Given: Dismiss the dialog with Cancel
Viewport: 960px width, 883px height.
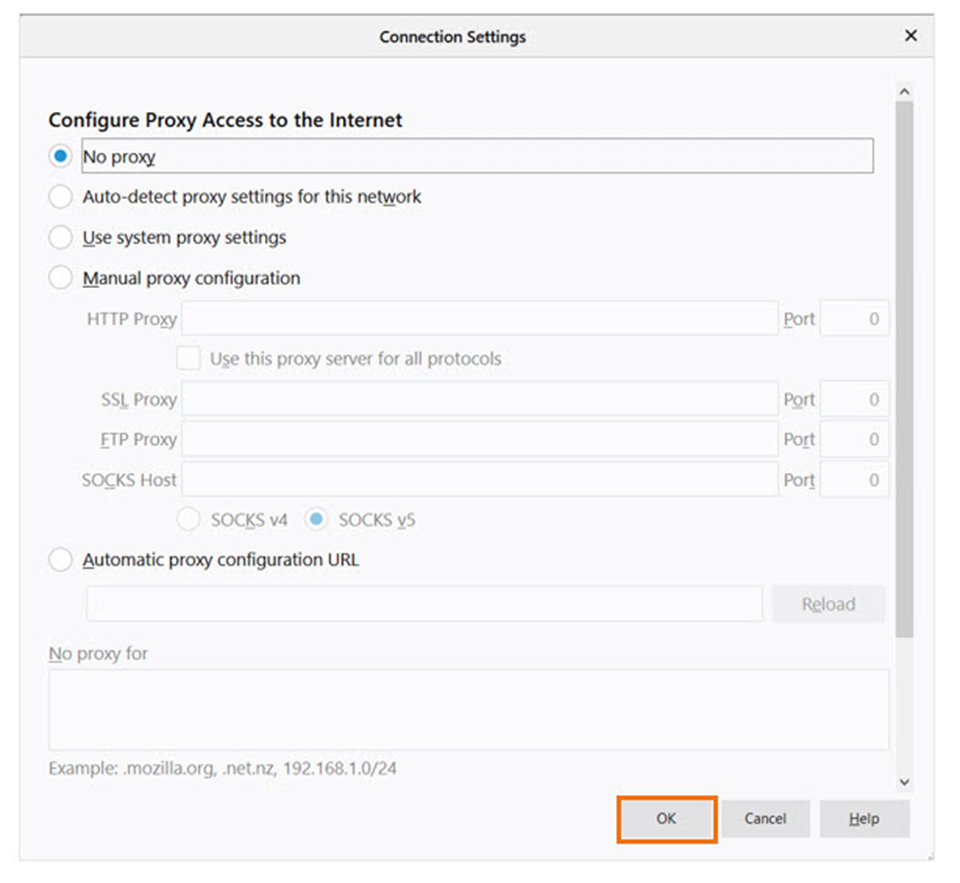Looking at the screenshot, I should (x=766, y=818).
